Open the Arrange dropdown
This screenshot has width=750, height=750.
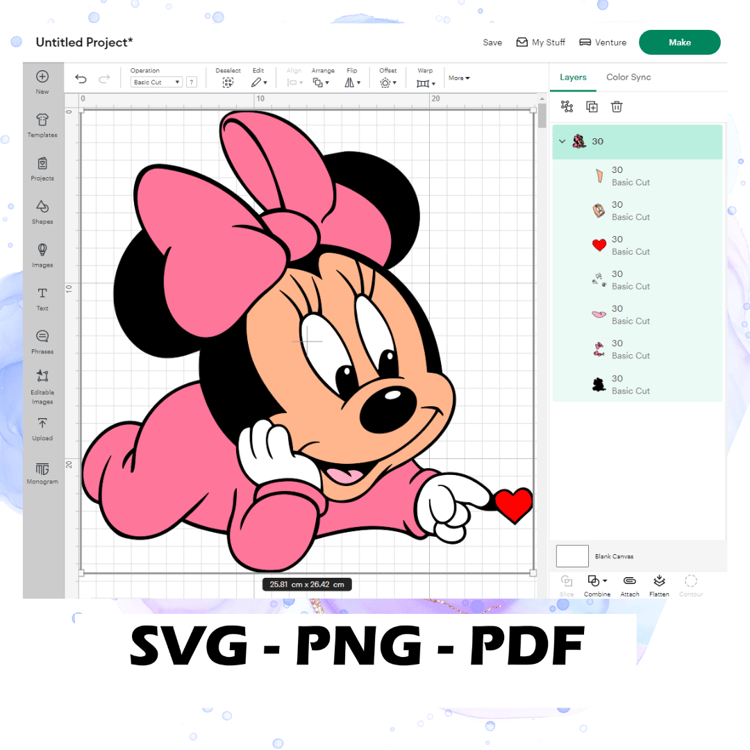tap(320, 83)
